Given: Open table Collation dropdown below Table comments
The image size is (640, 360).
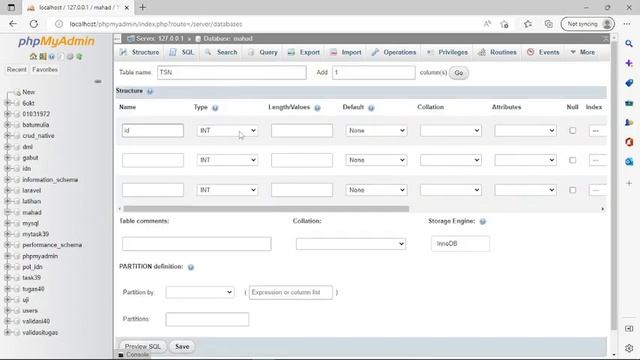Looking at the screenshot, I should (351, 244).
